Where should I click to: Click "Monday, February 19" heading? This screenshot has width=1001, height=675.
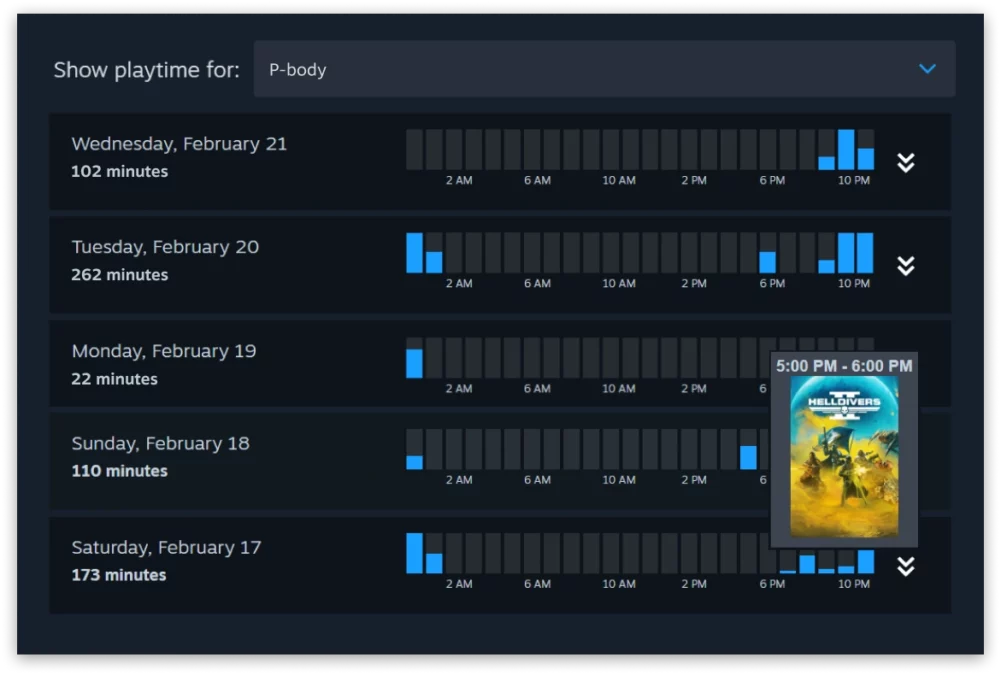[x=163, y=351]
